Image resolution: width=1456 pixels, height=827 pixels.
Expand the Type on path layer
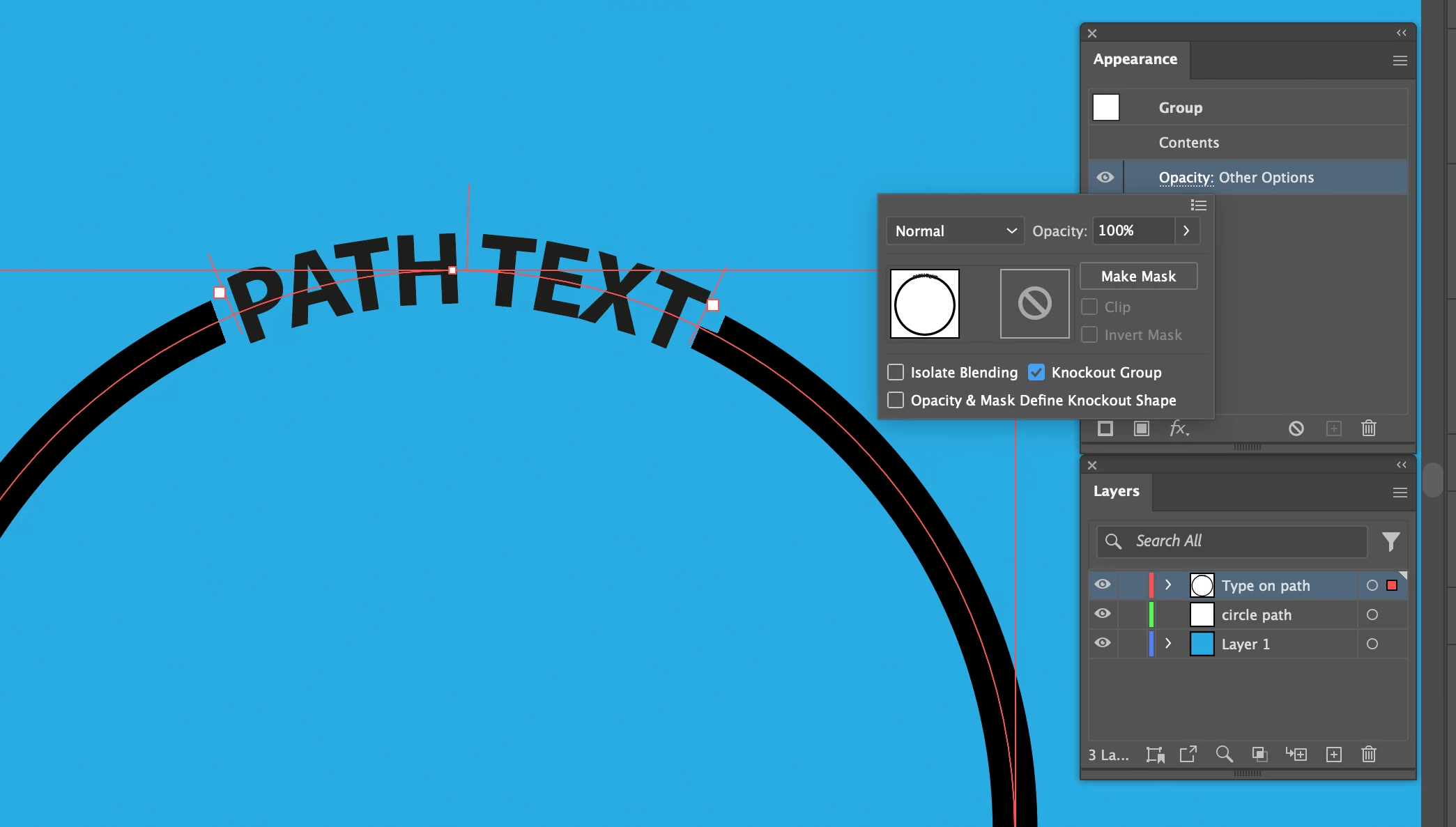[x=1168, y=585]
